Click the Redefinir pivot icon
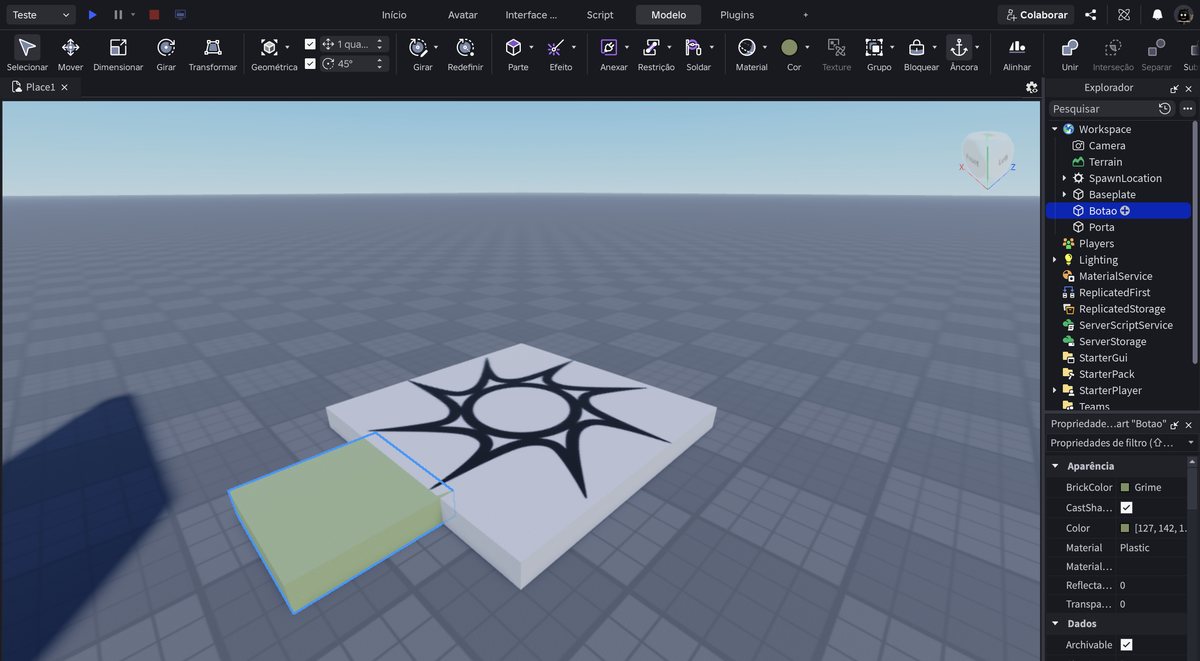The height and width of the screenshot is (661, 1200). [x=465, y=47]
